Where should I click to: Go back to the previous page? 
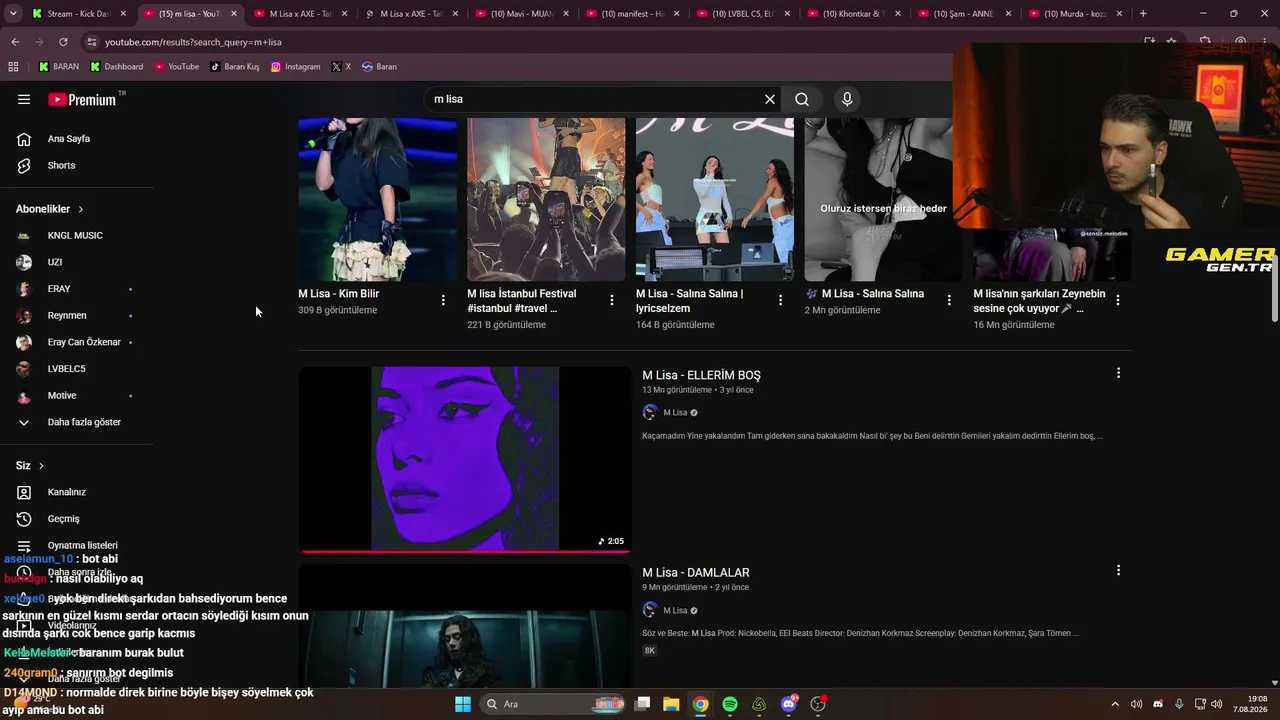[15, 42]
